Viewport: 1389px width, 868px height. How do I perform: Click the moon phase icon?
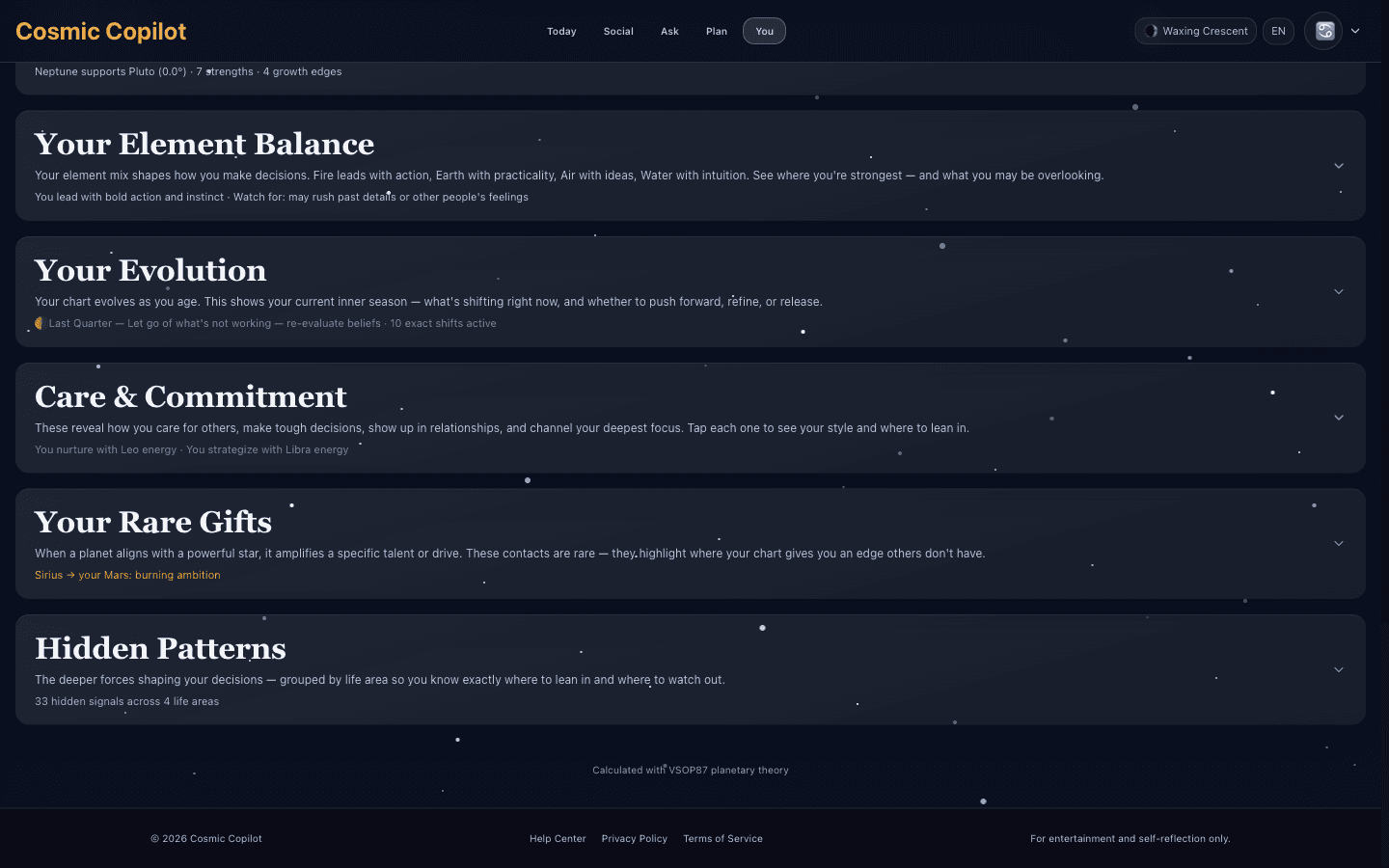(x=1151, y=31)
